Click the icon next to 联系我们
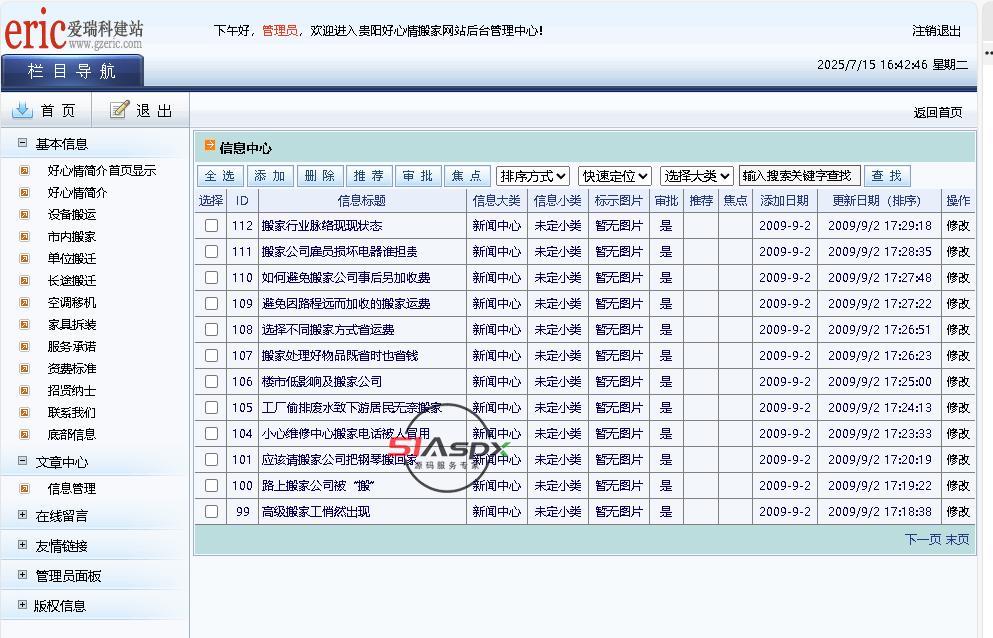Image resolution: width=993 pixels, height=638 pixels. (x=25, y=412)
